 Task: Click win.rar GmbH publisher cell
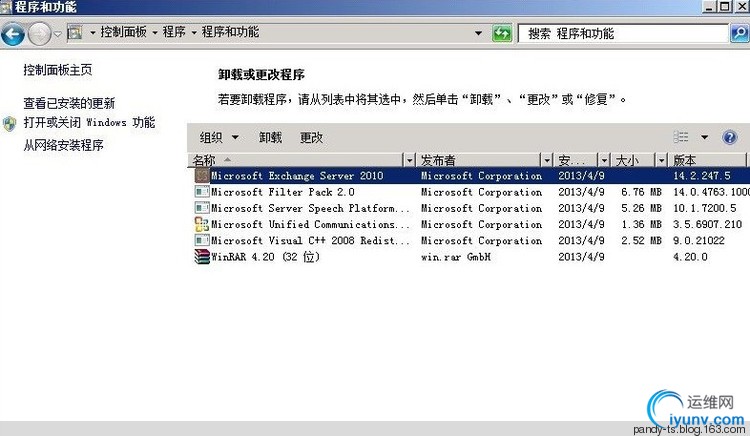click(x=456, y=257)
